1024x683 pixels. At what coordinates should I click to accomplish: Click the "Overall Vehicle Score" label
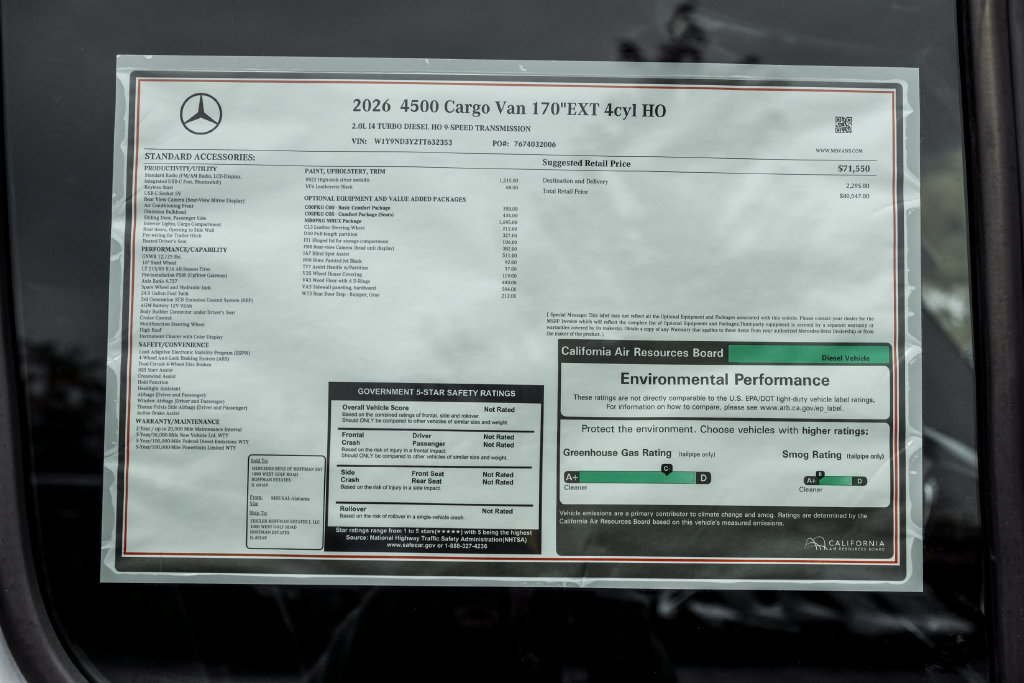click(376, 407)
